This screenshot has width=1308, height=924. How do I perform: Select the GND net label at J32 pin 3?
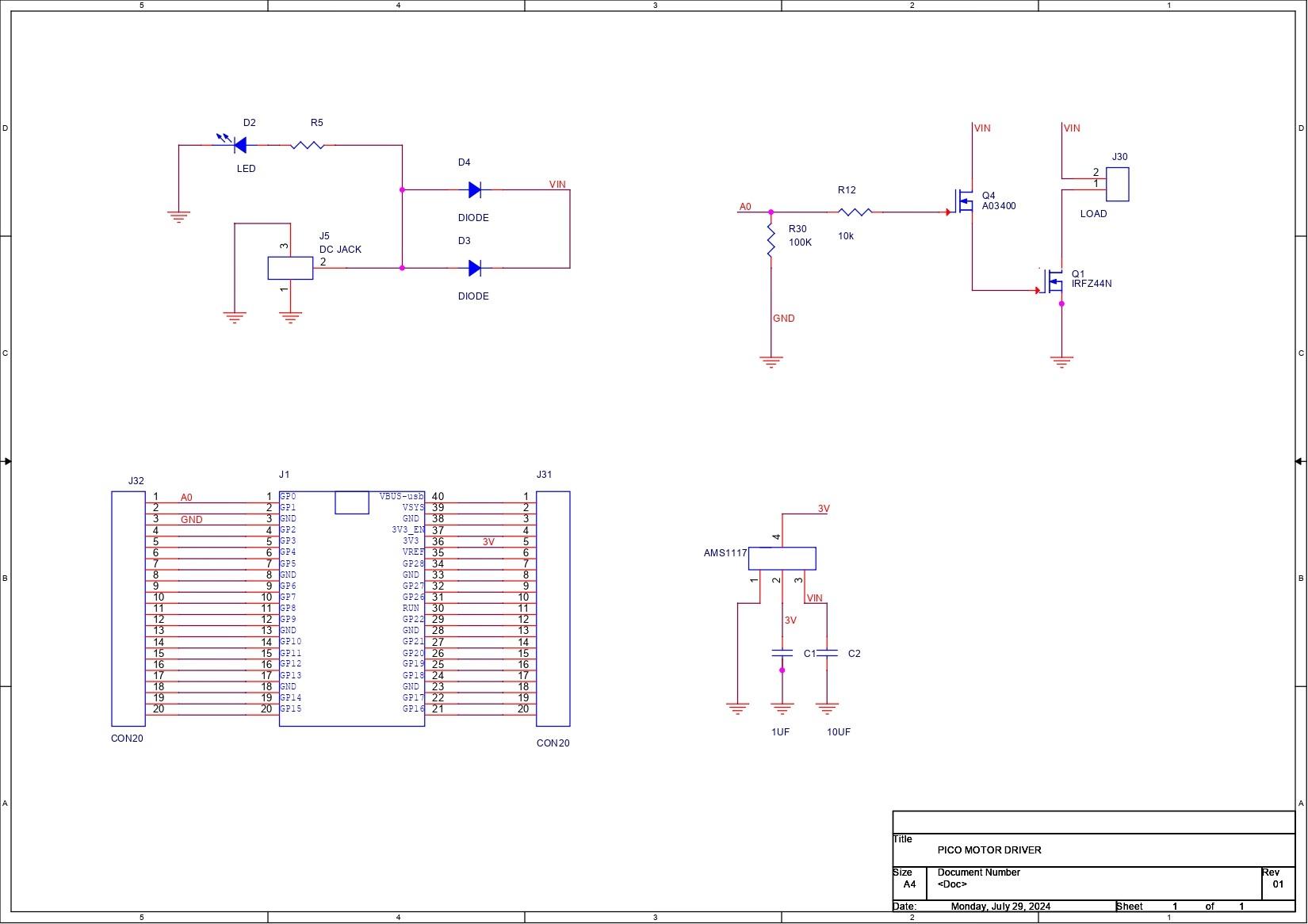coord(192,520)
